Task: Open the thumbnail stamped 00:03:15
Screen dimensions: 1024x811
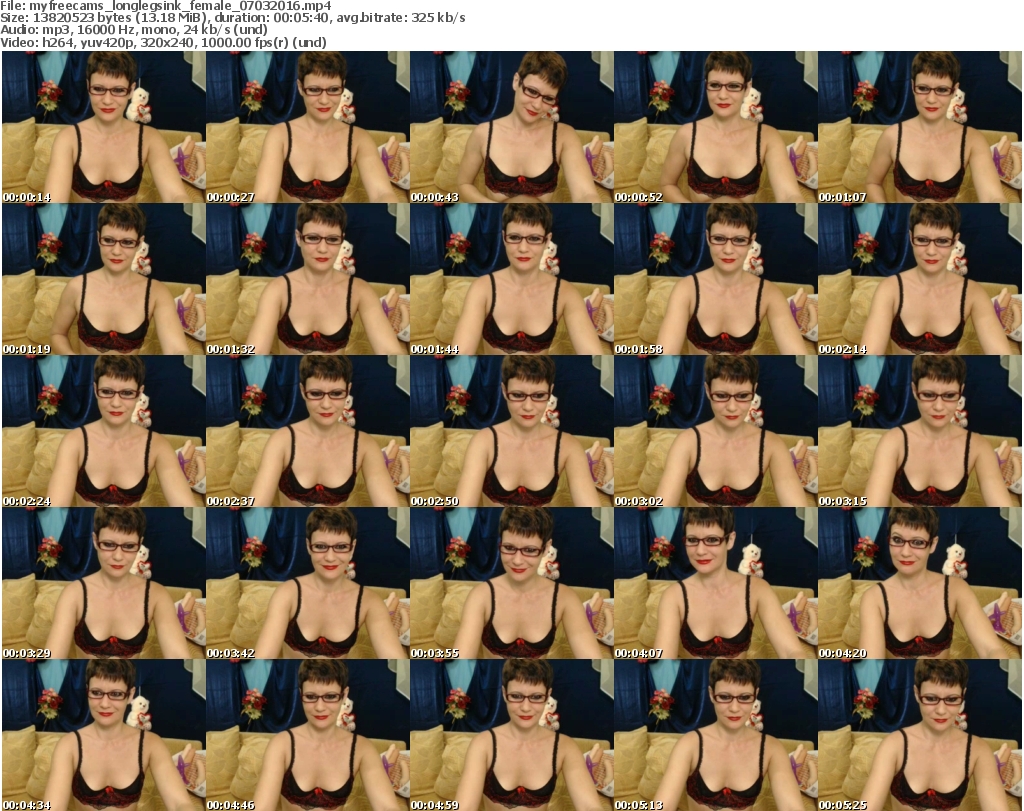Action: 920,431
